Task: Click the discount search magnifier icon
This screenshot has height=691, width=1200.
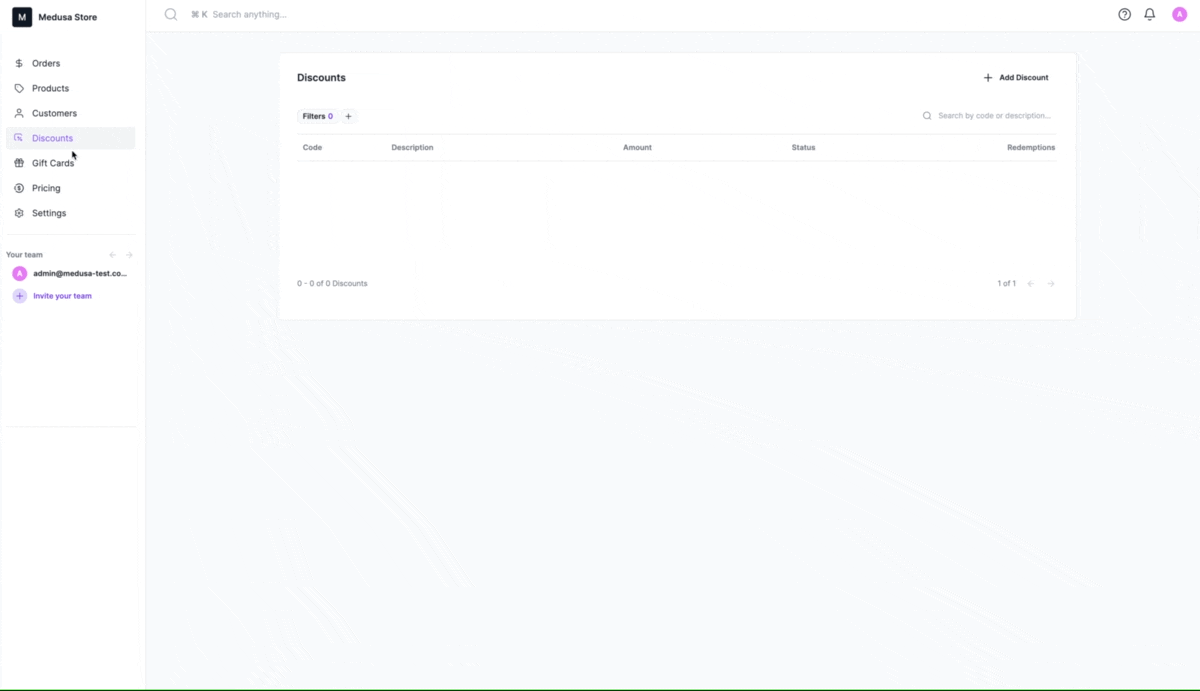Action: [x=927, y=116]
